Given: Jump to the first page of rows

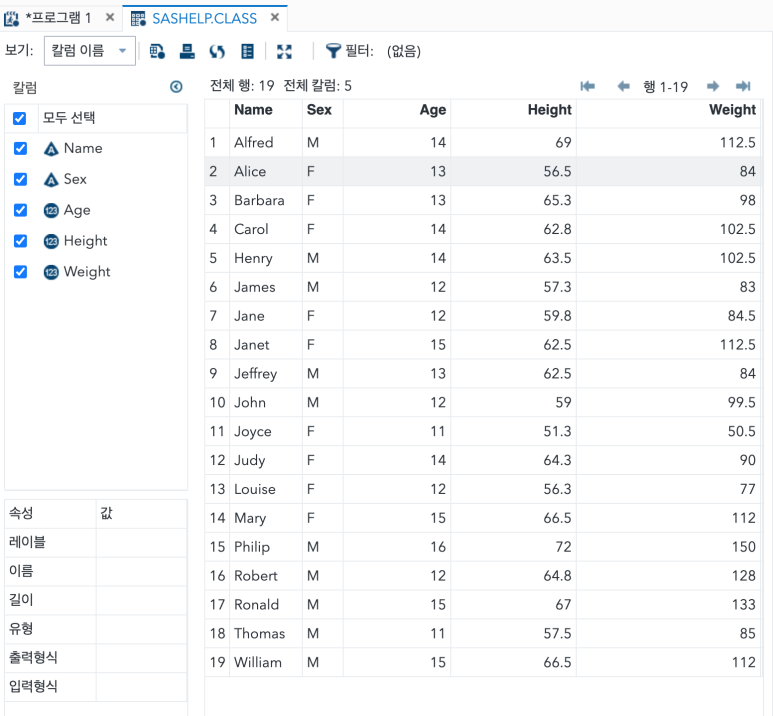Looking at the screenshot, I should pyautogui.click(x=588, y=86).
